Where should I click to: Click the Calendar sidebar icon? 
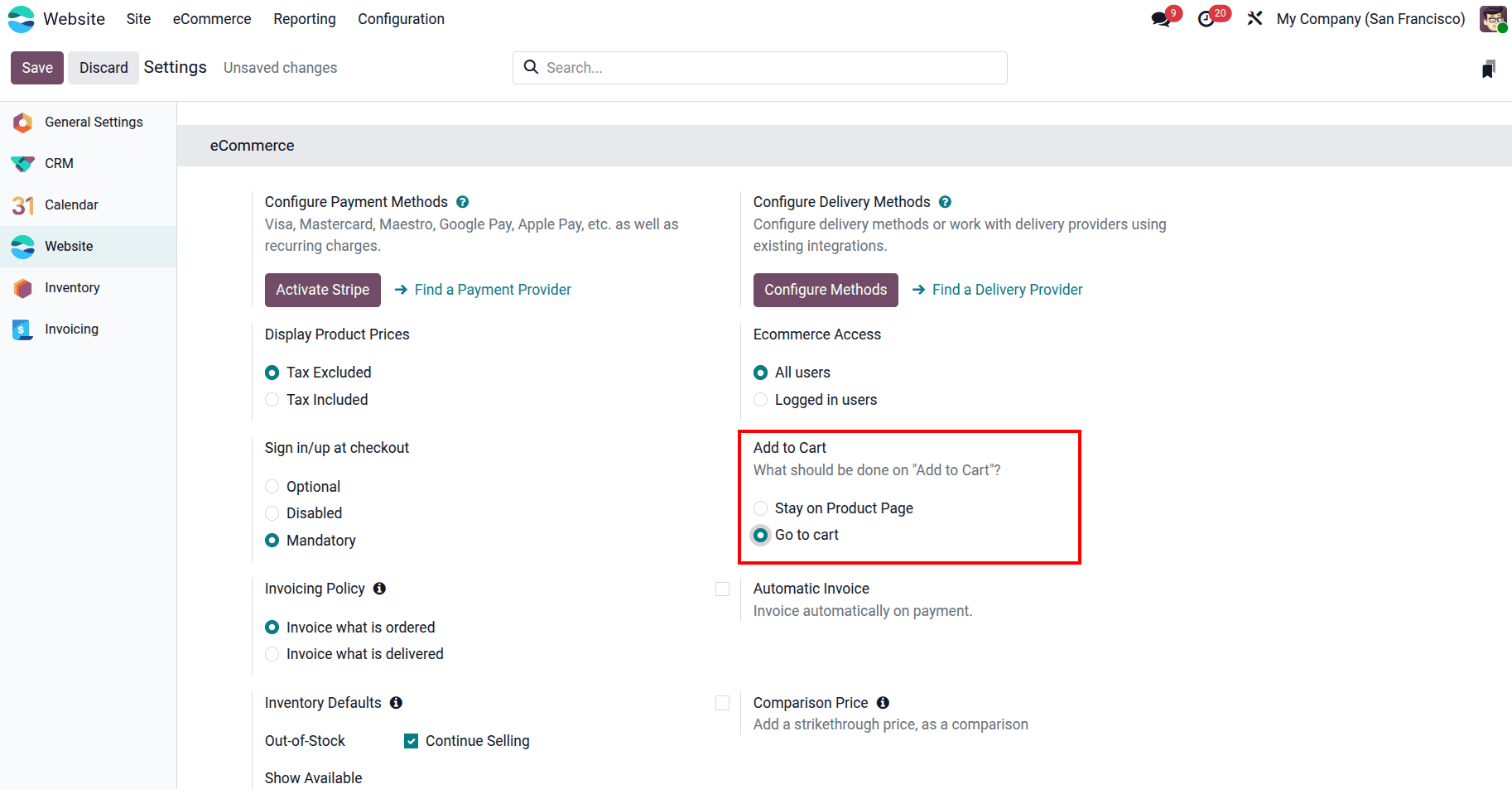click(x=23, y=205)
